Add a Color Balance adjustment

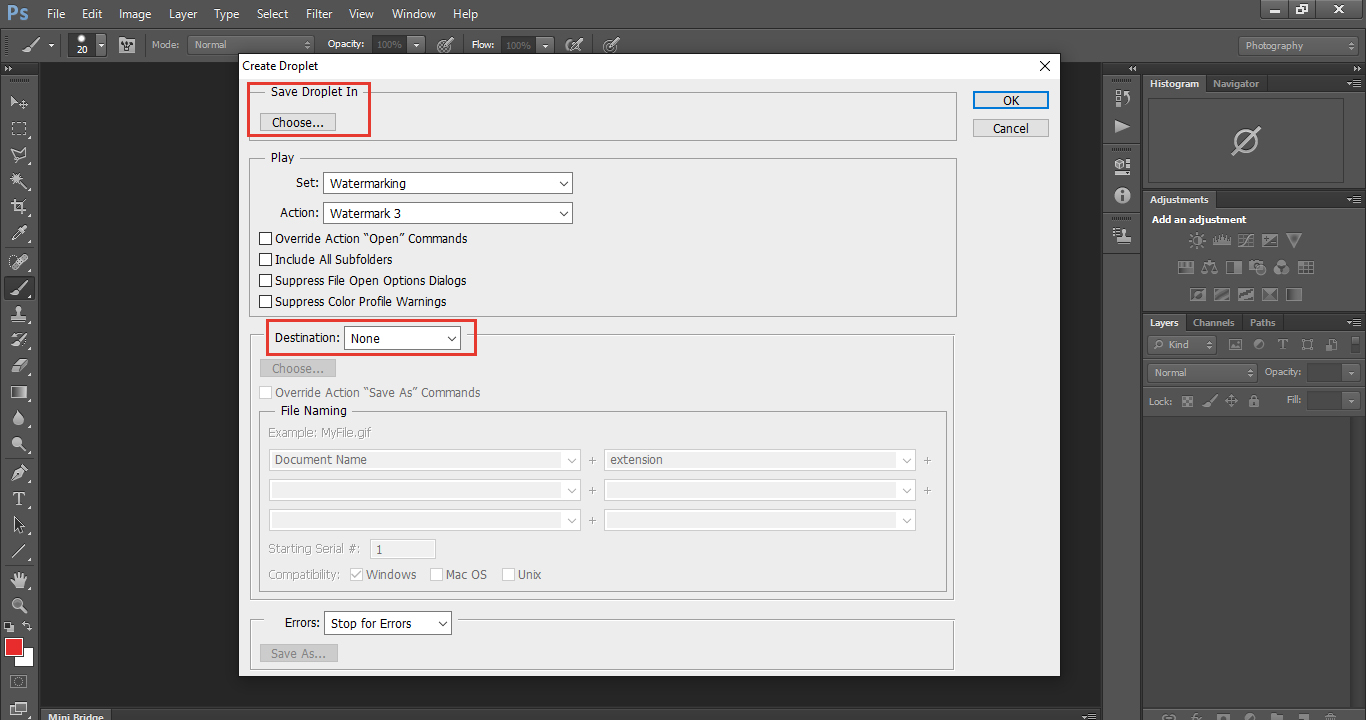pyautogui.click(x=1210, y=268)
